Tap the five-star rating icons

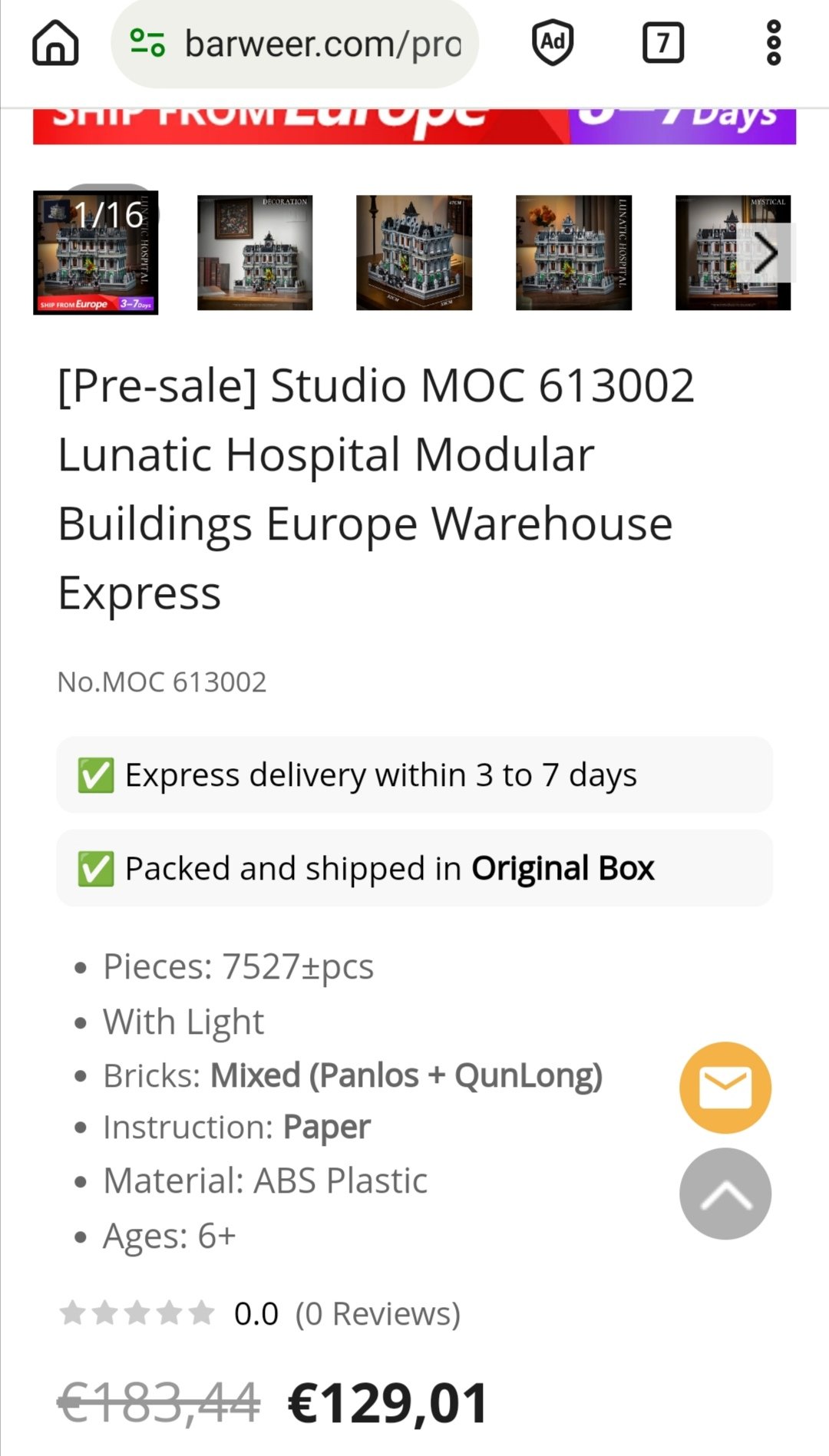click(x=137, y=1313)
